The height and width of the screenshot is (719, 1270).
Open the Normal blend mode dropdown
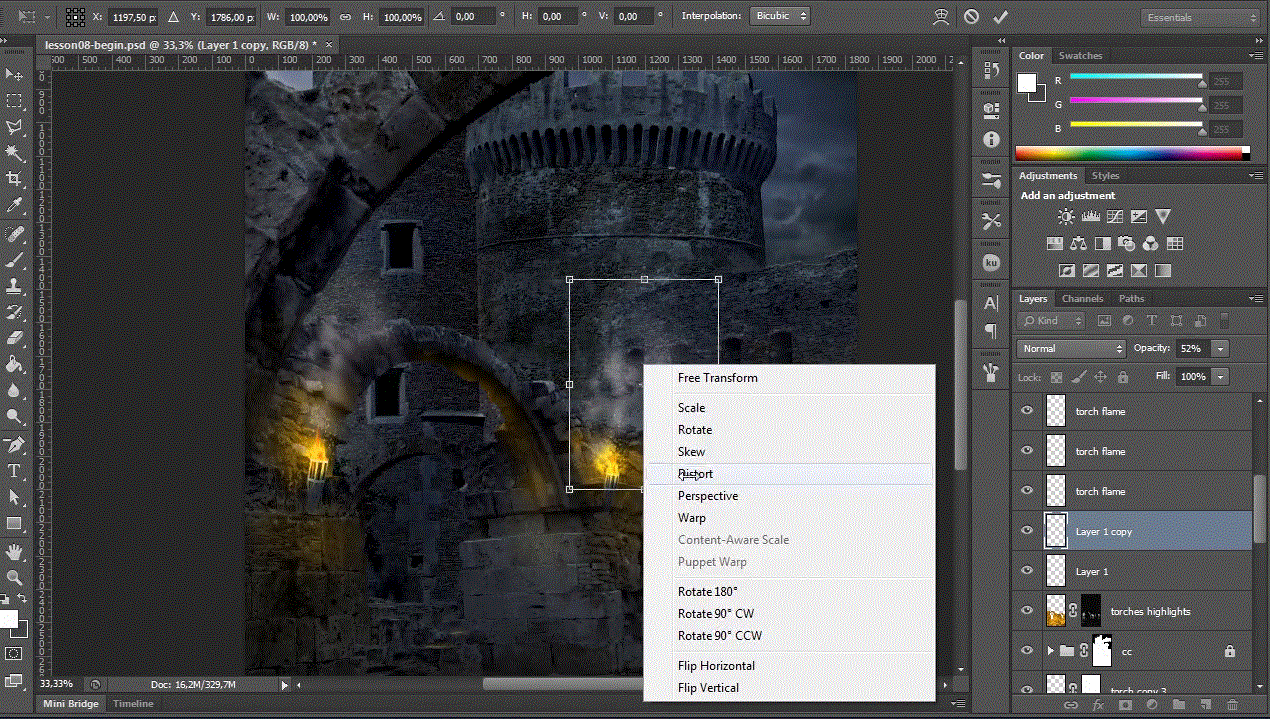[1071, 348]
